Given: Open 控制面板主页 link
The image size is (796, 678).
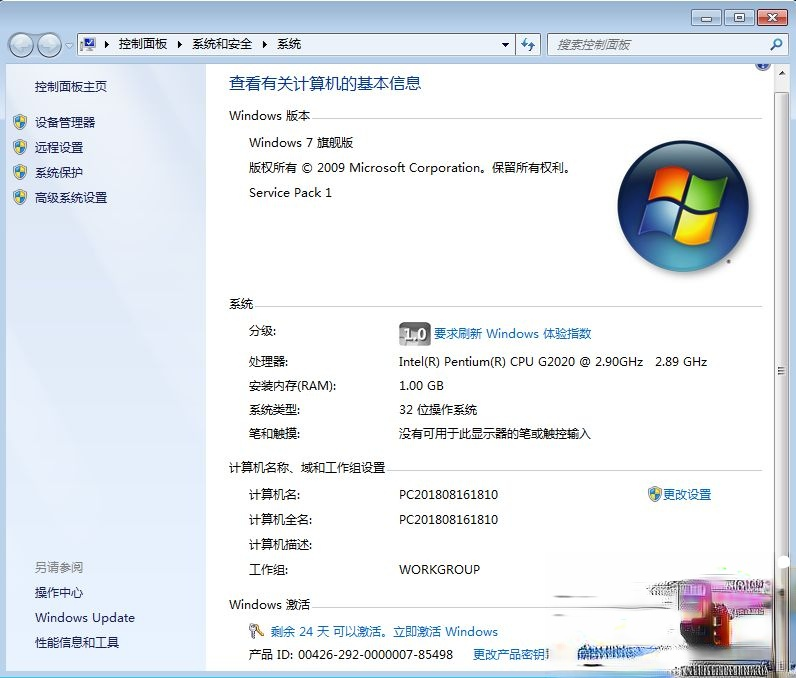Looking at the screenshot, I should [71, 87].
